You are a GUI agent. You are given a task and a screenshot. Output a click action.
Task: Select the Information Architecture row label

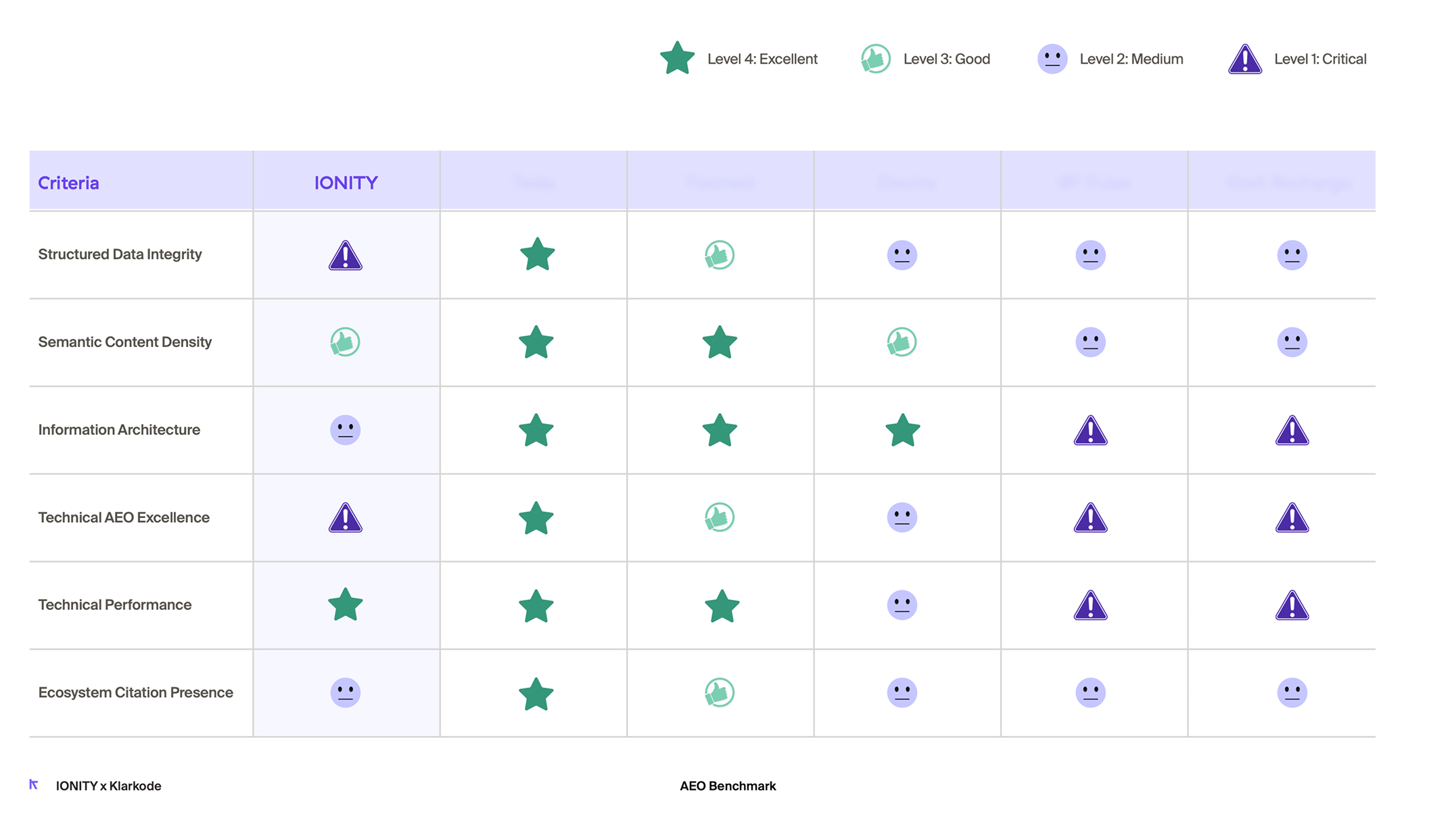point(119,430)
